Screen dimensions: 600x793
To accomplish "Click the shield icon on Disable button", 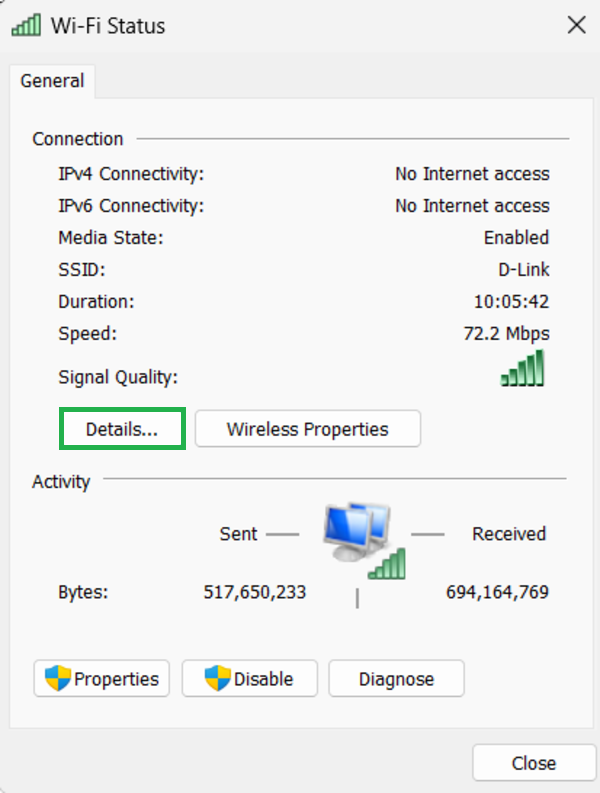I will (218, 678).
